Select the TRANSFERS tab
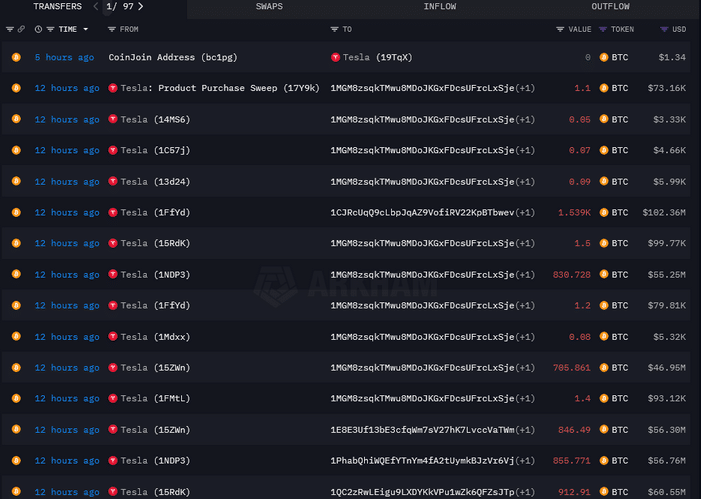The image size is (701, 499). (58, 6)
